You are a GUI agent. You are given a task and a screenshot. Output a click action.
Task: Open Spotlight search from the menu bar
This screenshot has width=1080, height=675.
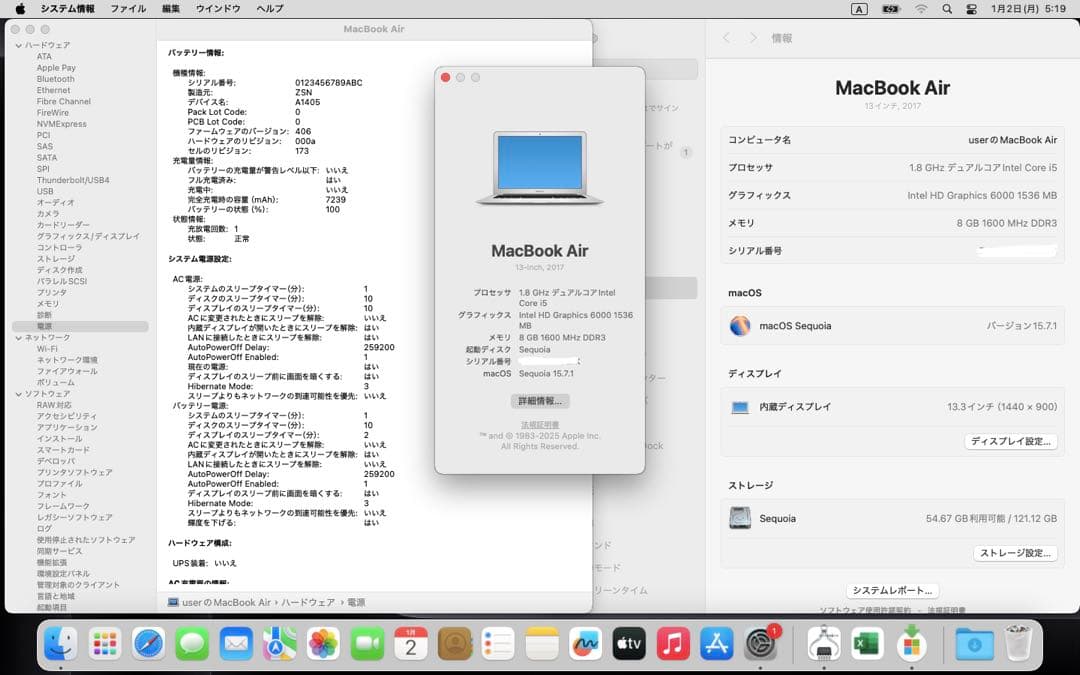point(946,9)
